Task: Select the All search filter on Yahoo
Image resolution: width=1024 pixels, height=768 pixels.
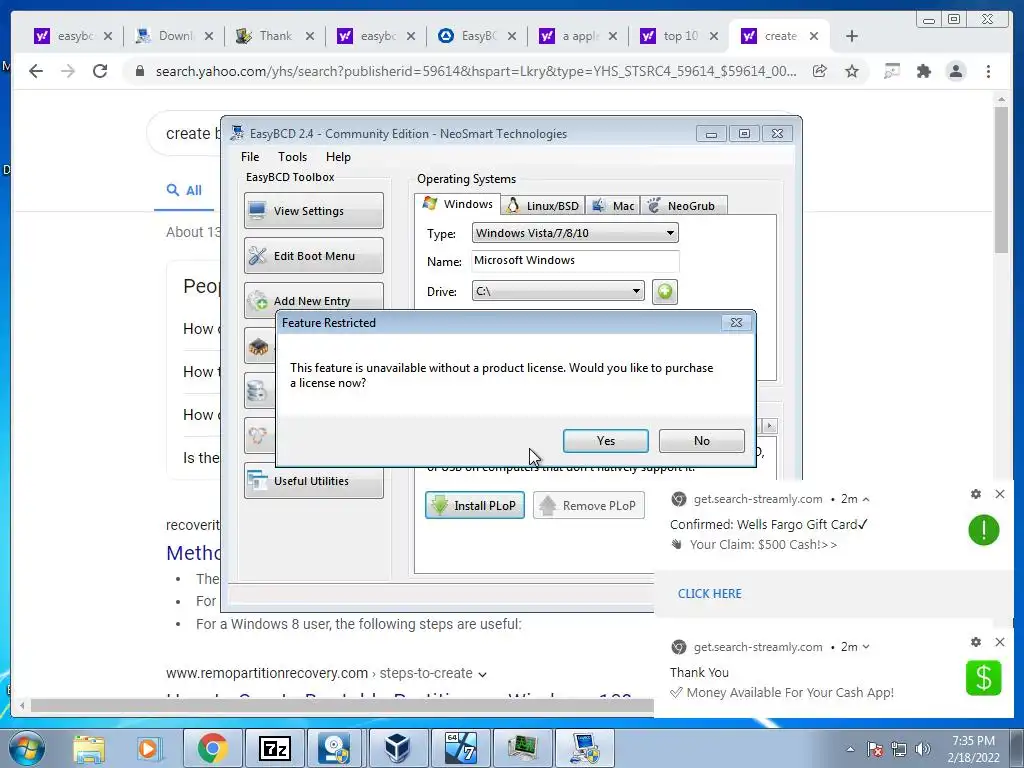Action: 184,190
